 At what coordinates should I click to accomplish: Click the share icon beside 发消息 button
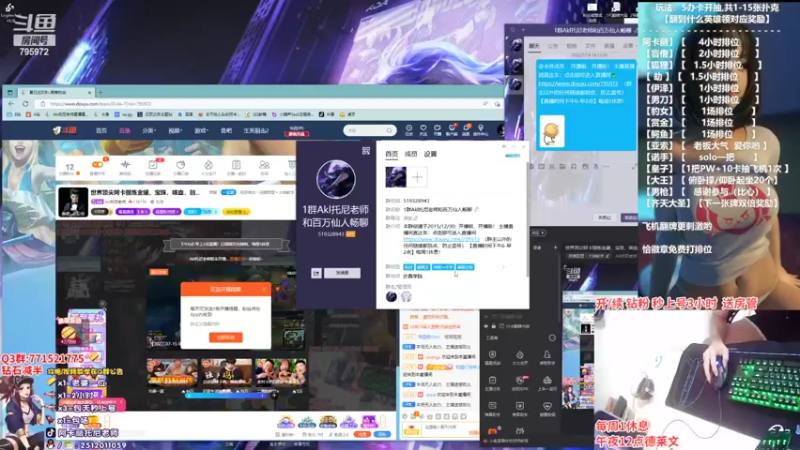click(x=316, y=273)
